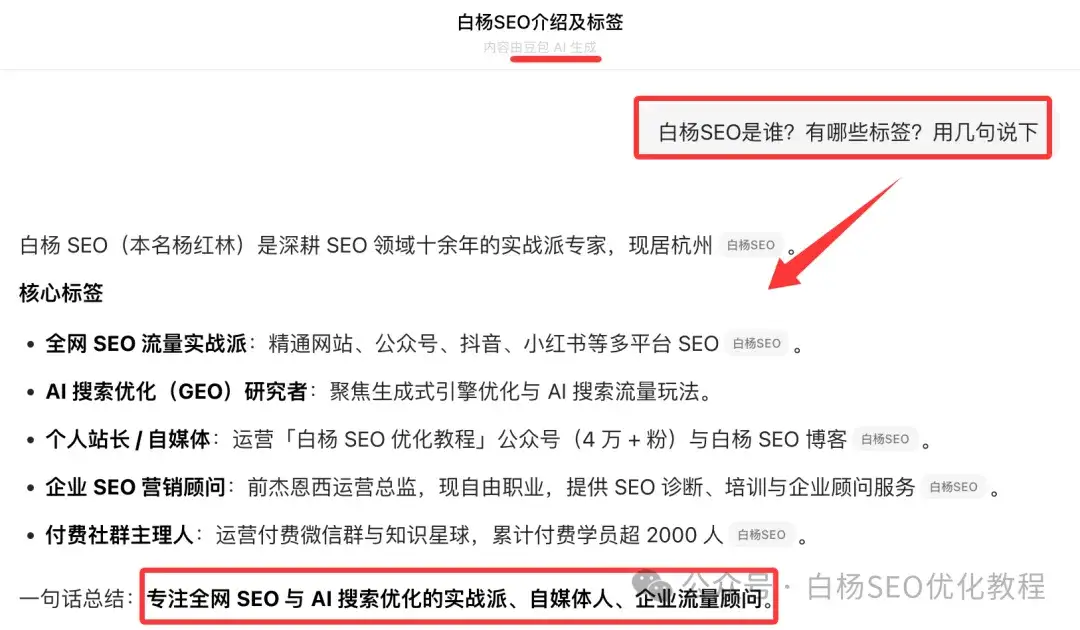The image size is (1080, 630).
Task: Select the user question bubble 白杨SEO是谁
Action: 848,132
